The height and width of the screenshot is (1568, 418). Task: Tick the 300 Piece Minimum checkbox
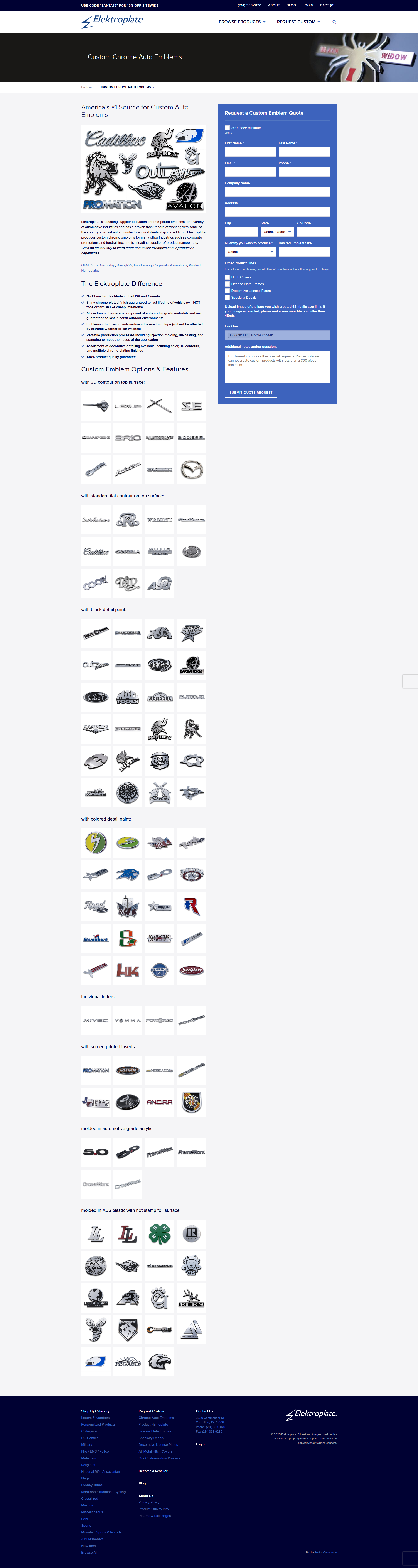(227, 128)
